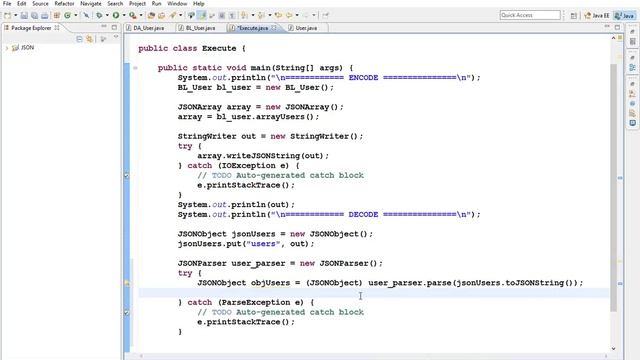Open the Debug configurations dropdown arrow
Image resolution: width=640 pixels, height=360 pixels.
coord(107,16)
